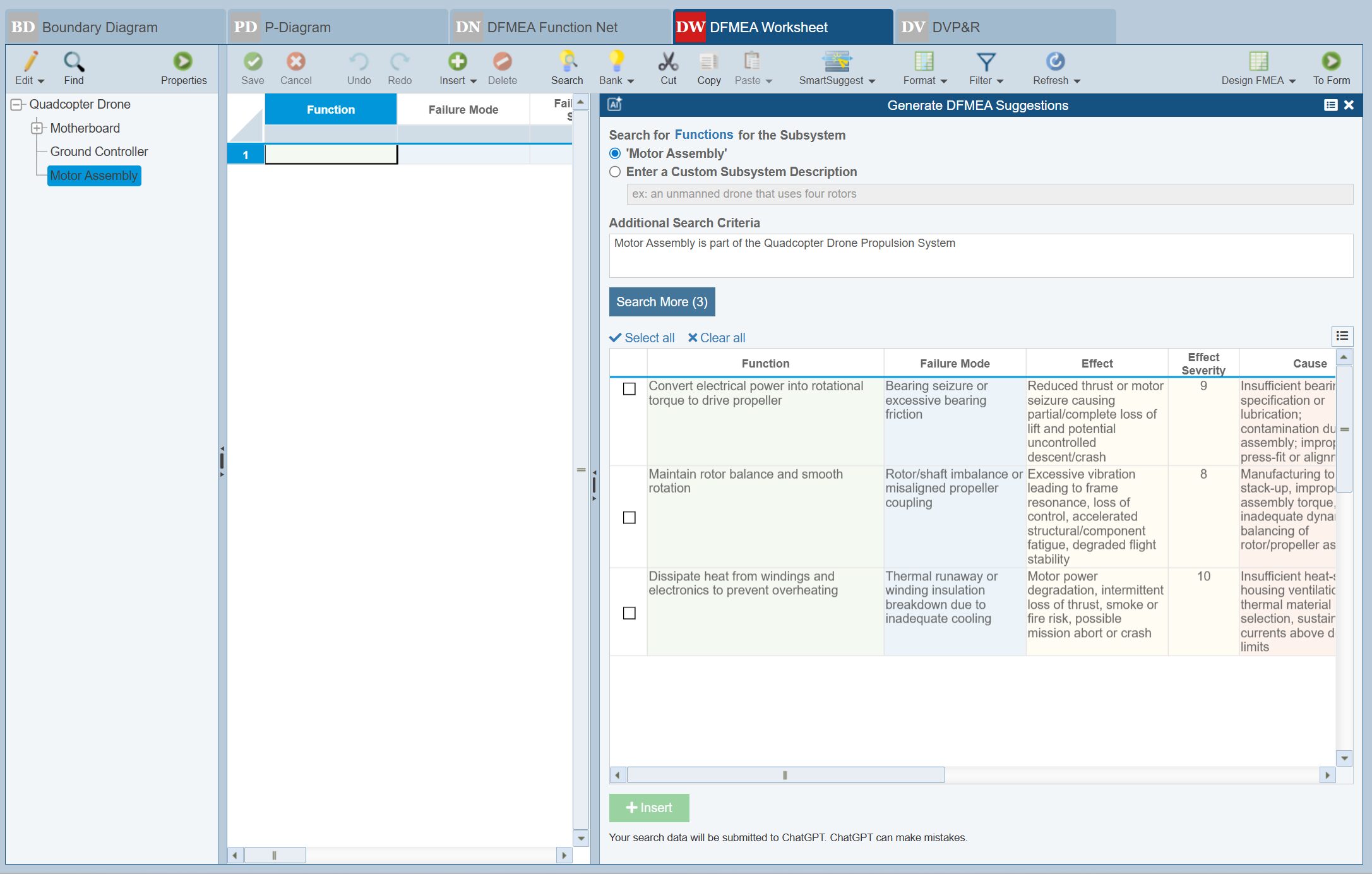Select the Cut tool
1372x874 pixels.
click(667, 68)
